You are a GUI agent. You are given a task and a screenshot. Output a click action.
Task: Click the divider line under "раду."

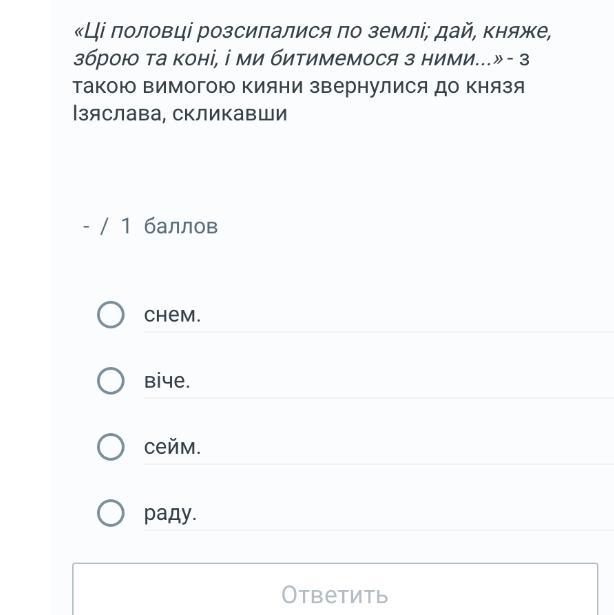pos(378,530)
